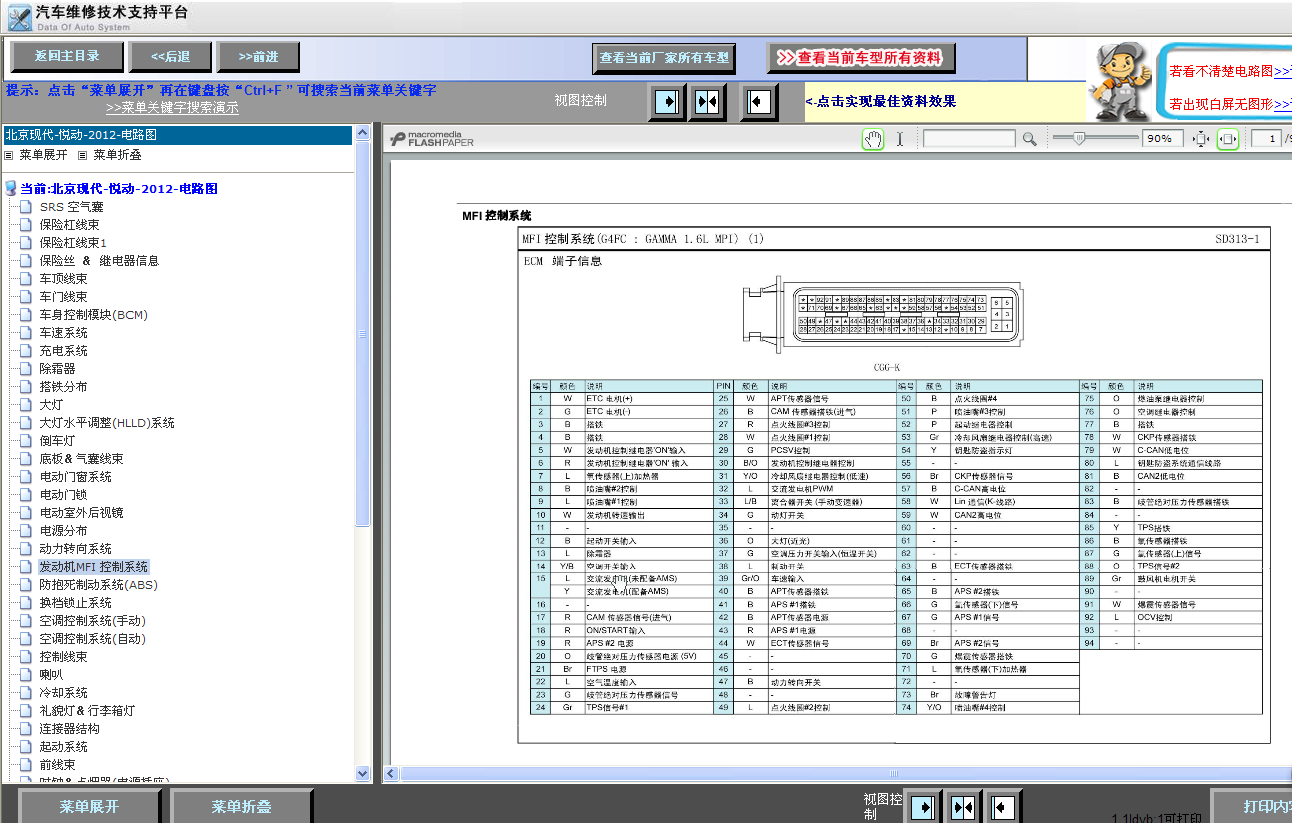Screen dimensions: 1292x823
Task: Click the 返回主目录 button
Action: coord(67,56)
